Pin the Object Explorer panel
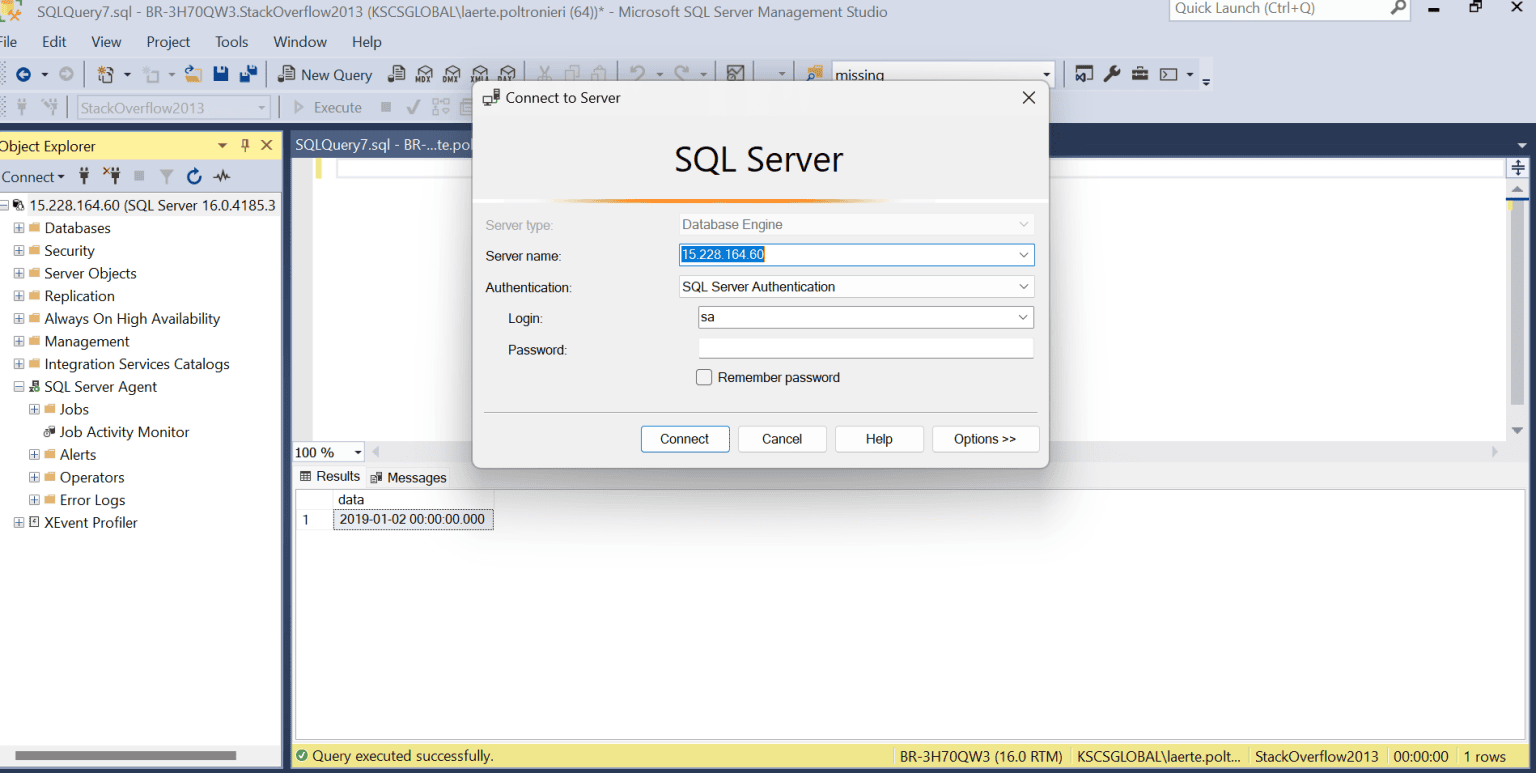This screenshot has width=1536, height=773. coord(244,146)
